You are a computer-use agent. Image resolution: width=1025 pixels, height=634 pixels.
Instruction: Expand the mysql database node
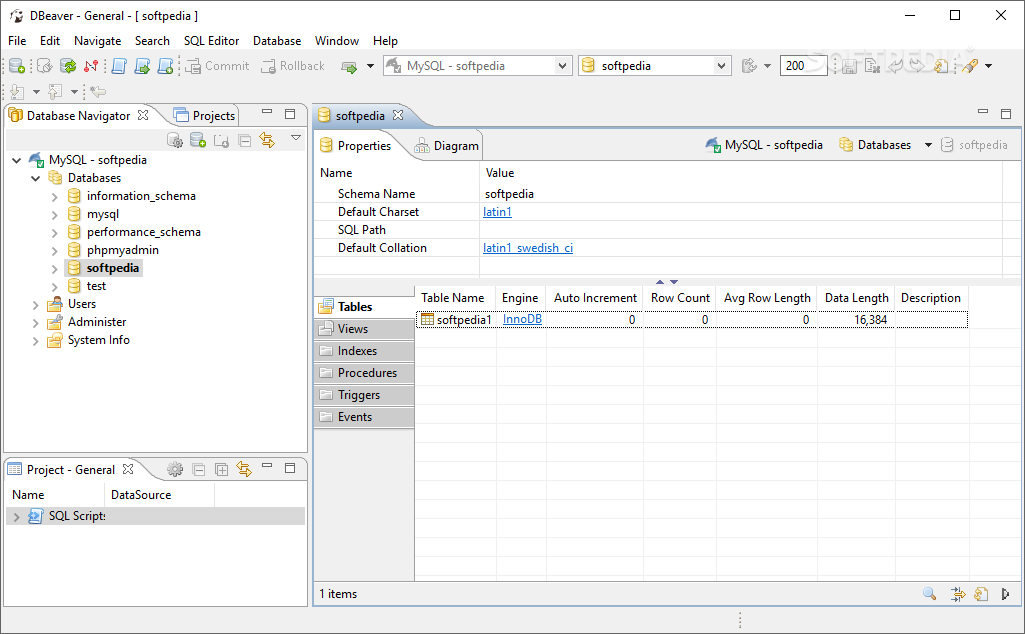55,214
